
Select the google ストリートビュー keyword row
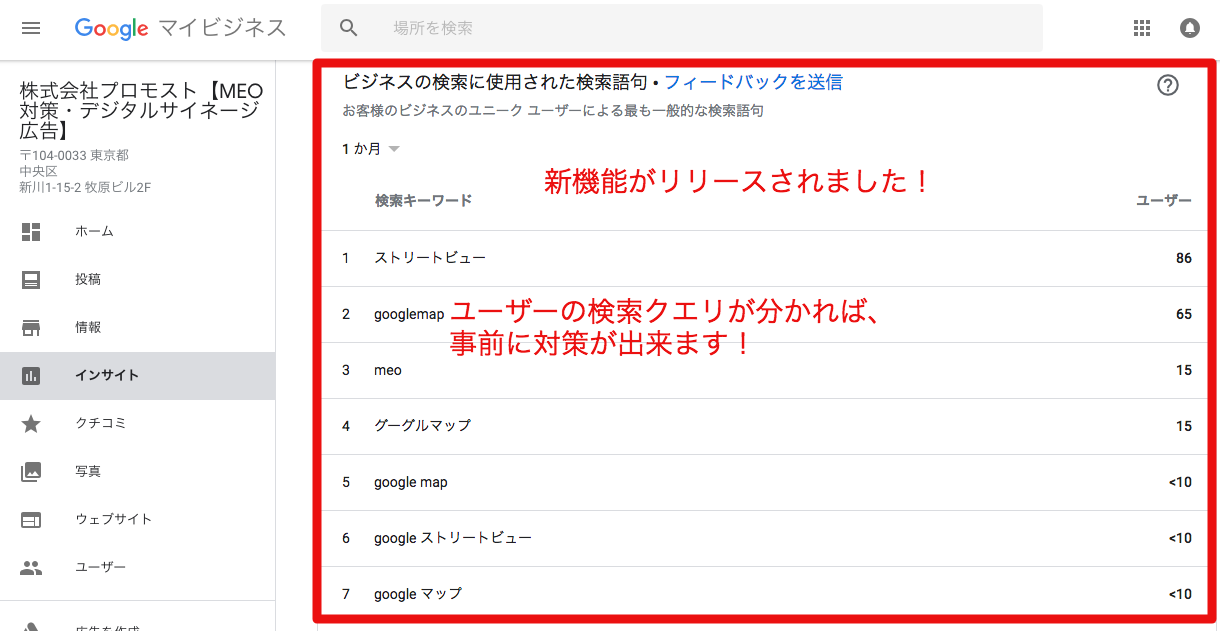pyautogui.click(x=767, y=538)
